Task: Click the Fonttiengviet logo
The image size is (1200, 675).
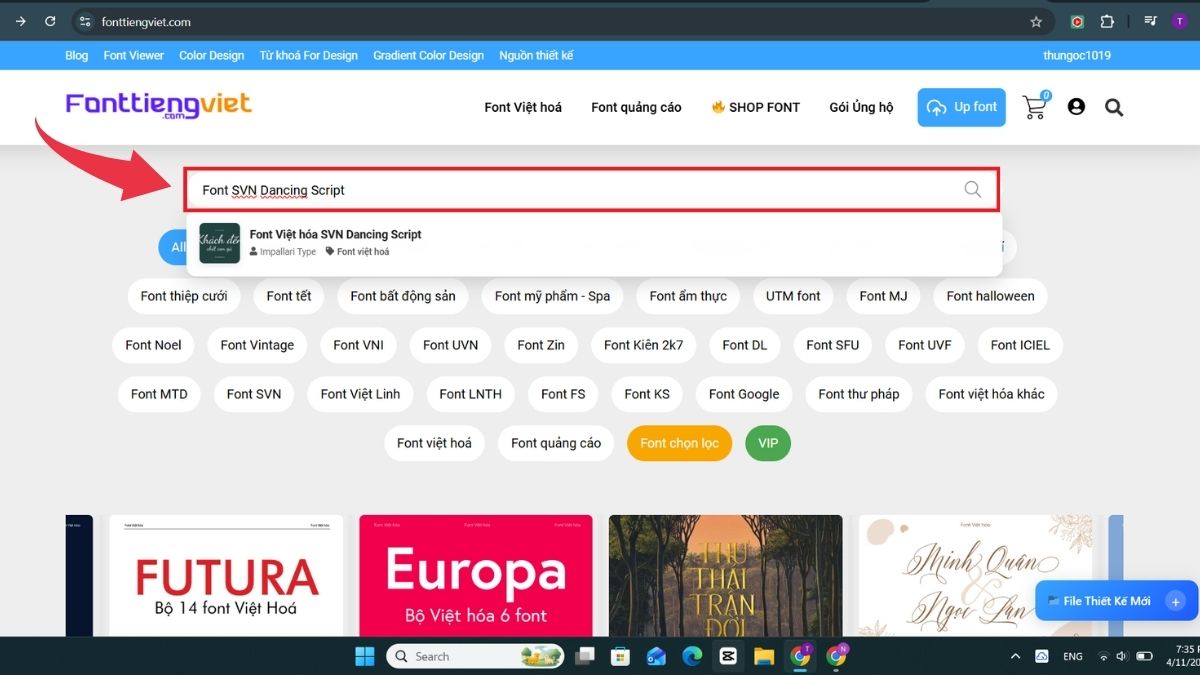Action: point(159,105)
